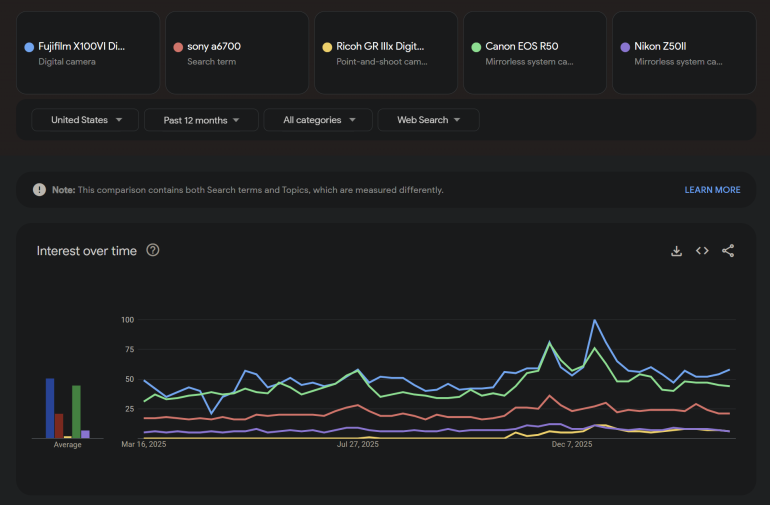Click the blue Fujifilm color dot
The height and width of the screenshot is (505, 770).
pos(29,47)
